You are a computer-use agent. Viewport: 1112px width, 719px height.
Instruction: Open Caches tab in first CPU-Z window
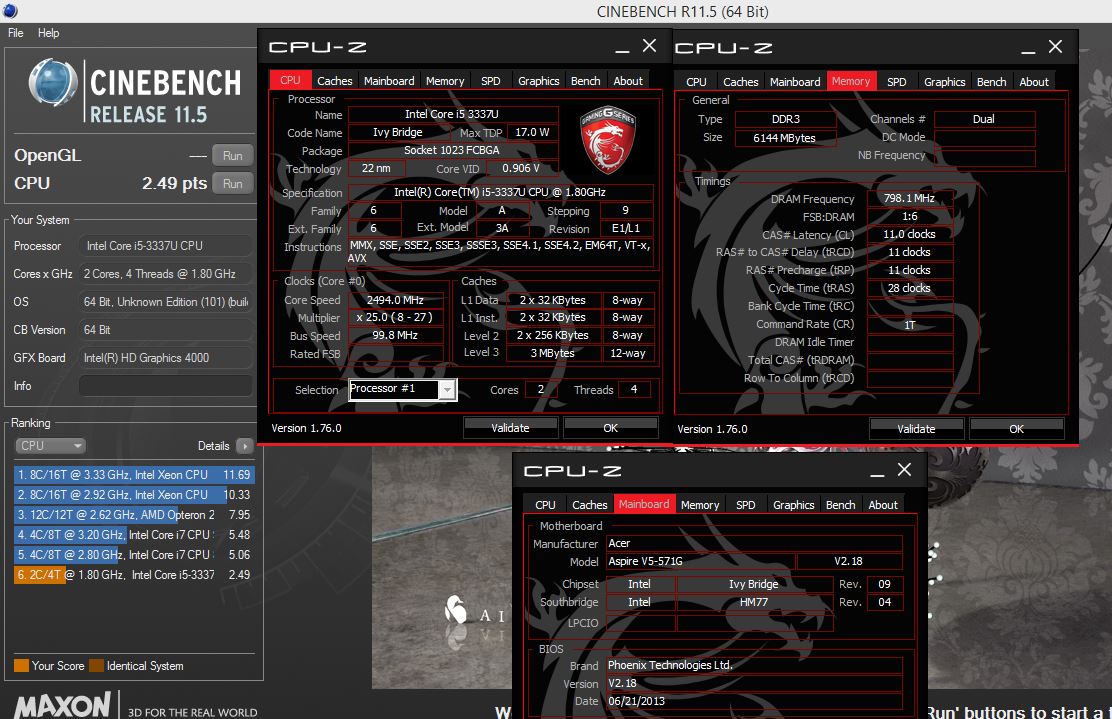335,81
